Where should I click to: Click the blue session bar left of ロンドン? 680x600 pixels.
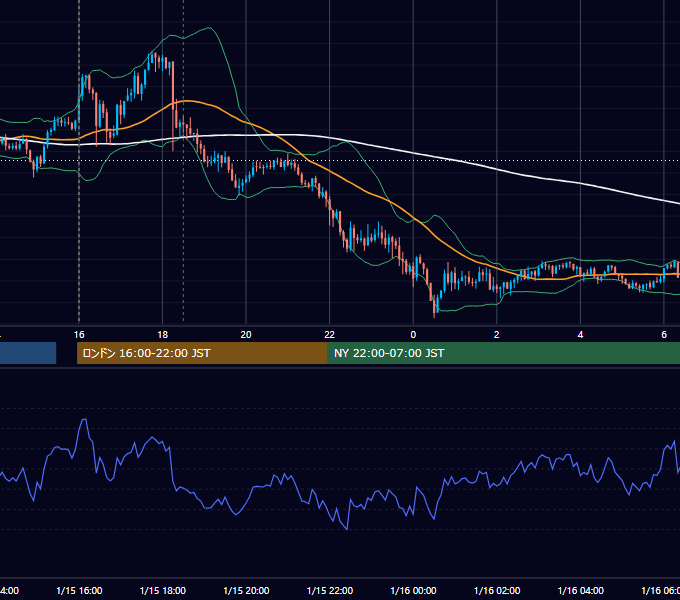(28, 353)
